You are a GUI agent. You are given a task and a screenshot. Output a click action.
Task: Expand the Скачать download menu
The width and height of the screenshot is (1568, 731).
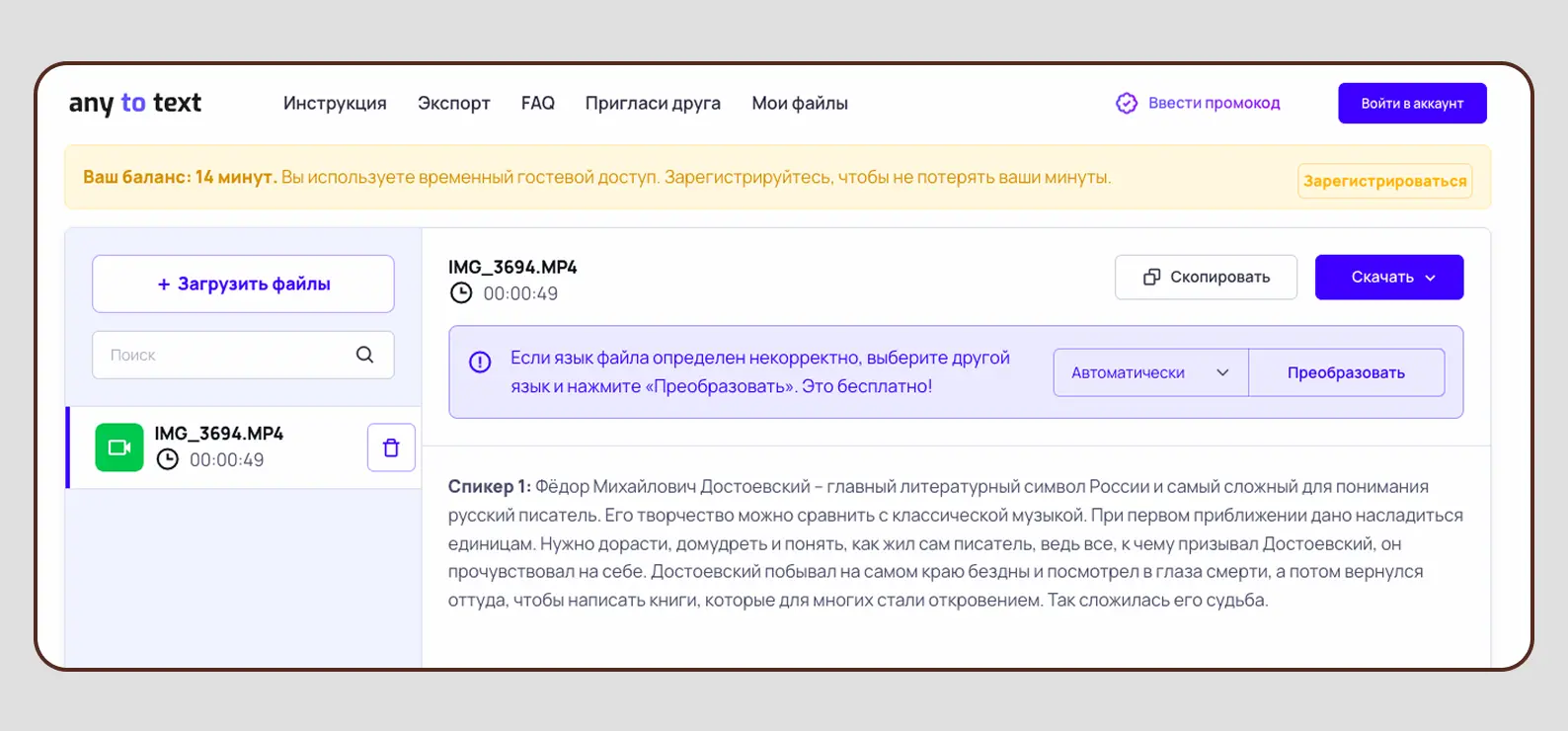coord(1388,278)
